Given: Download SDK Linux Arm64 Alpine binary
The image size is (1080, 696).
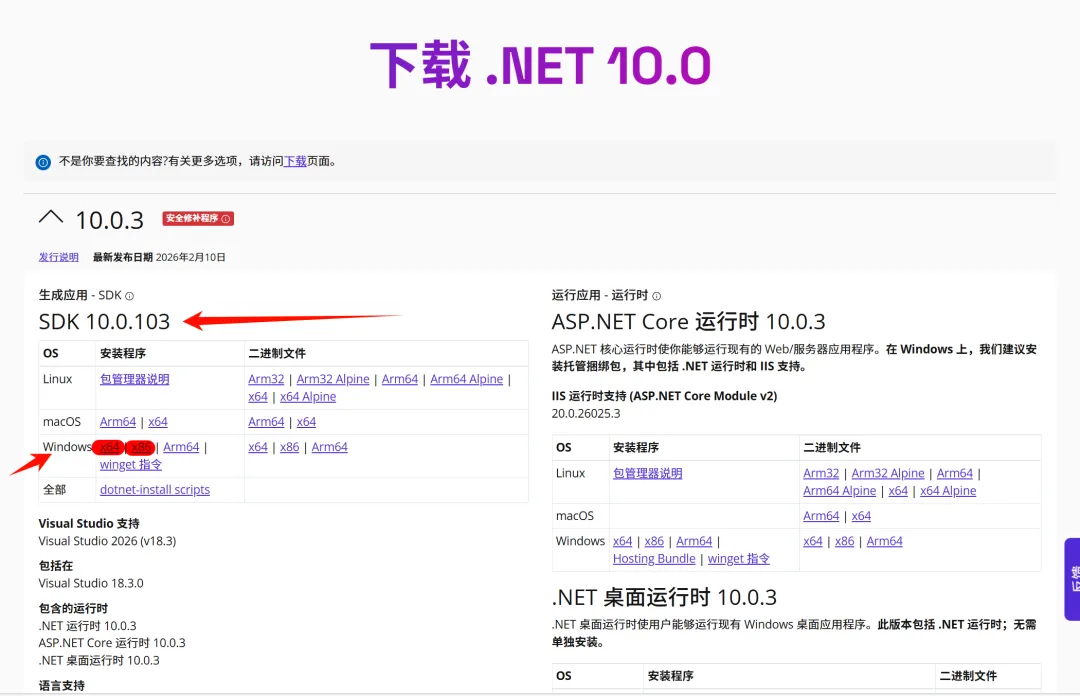Looking at the screenshot, I should (466, 379).
